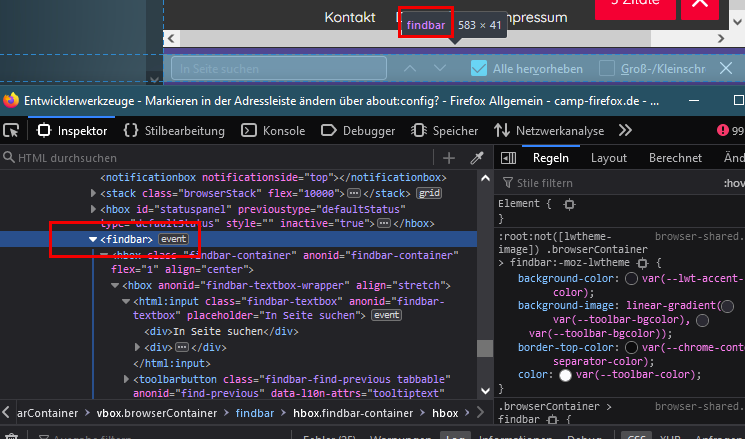Collapse the html:input findbar-textbox node
This screenshot has height=439, width=745.
point(126,302)
